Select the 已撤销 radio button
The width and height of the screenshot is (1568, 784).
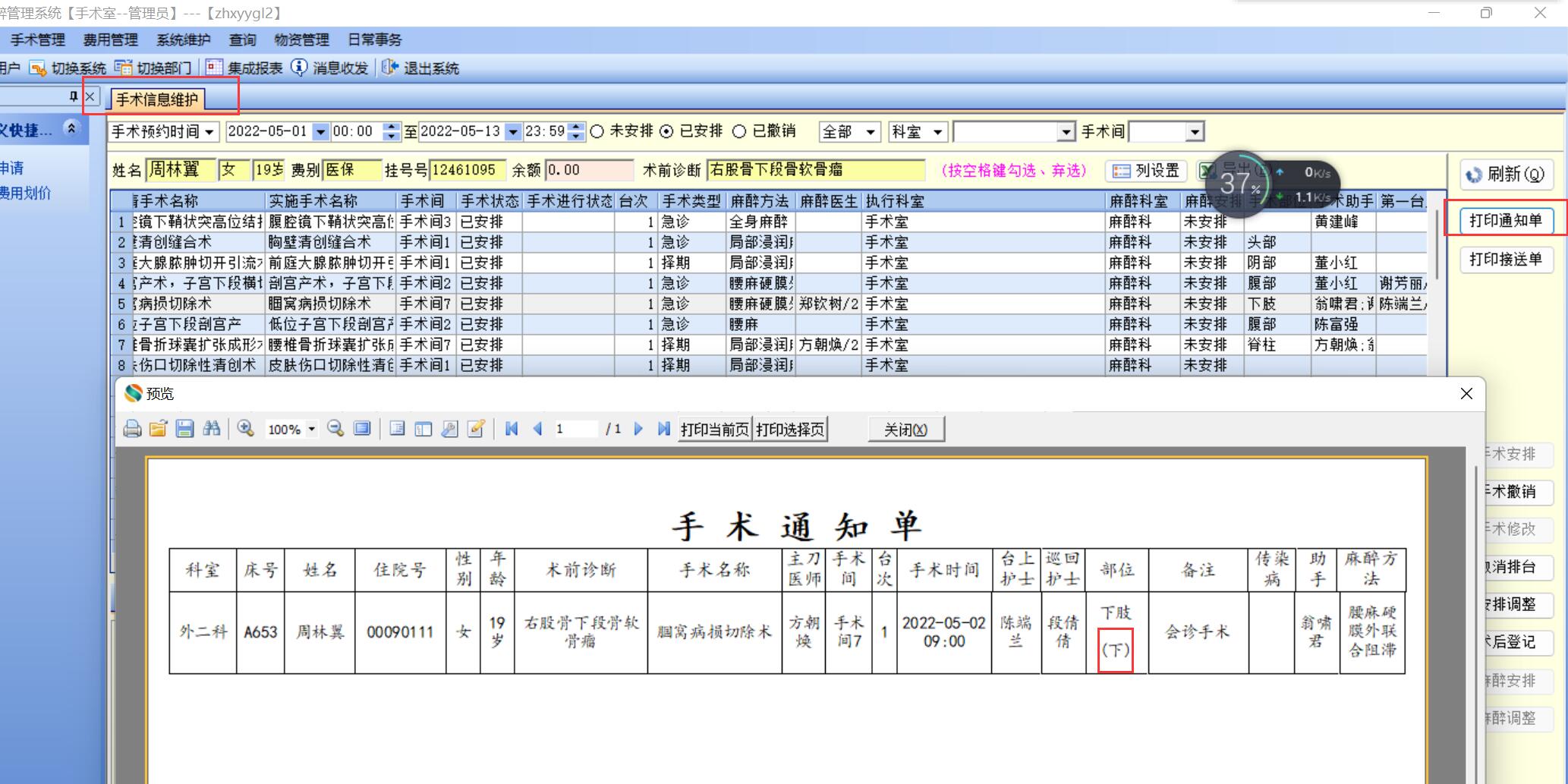point(739,131)
